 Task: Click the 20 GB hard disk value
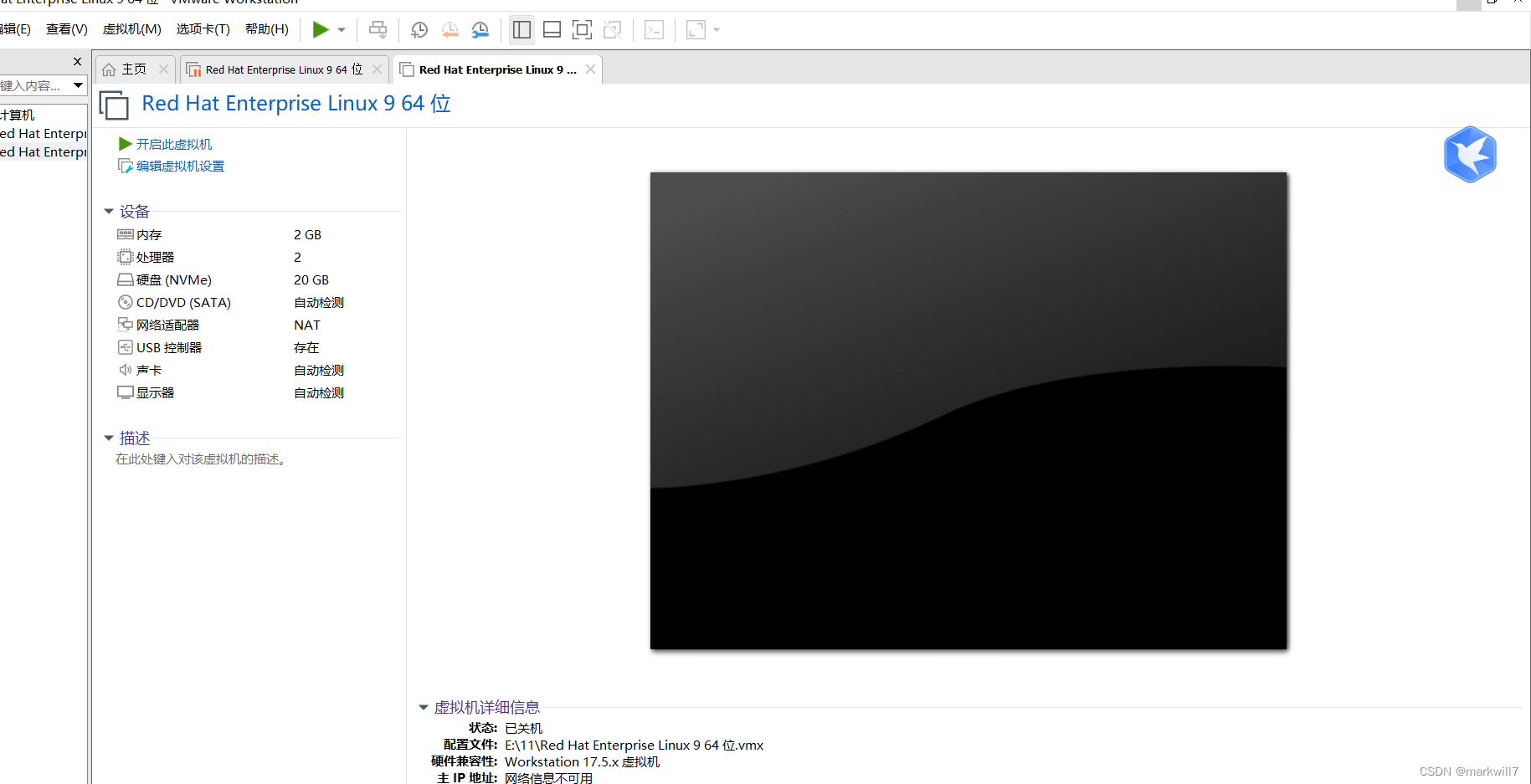311,280
